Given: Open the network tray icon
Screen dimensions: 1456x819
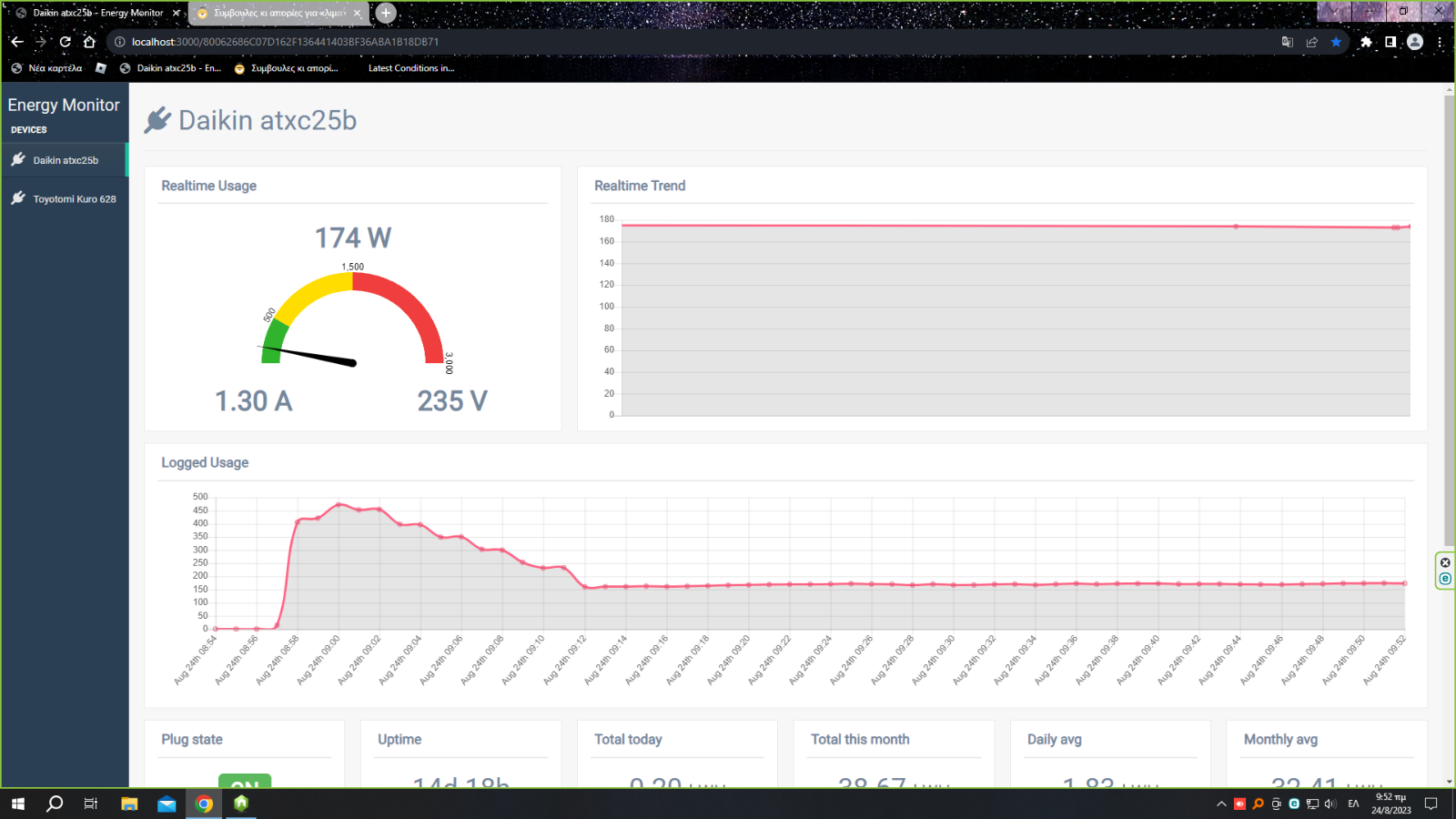Looking at the screenshot, I should [1312, 804].
